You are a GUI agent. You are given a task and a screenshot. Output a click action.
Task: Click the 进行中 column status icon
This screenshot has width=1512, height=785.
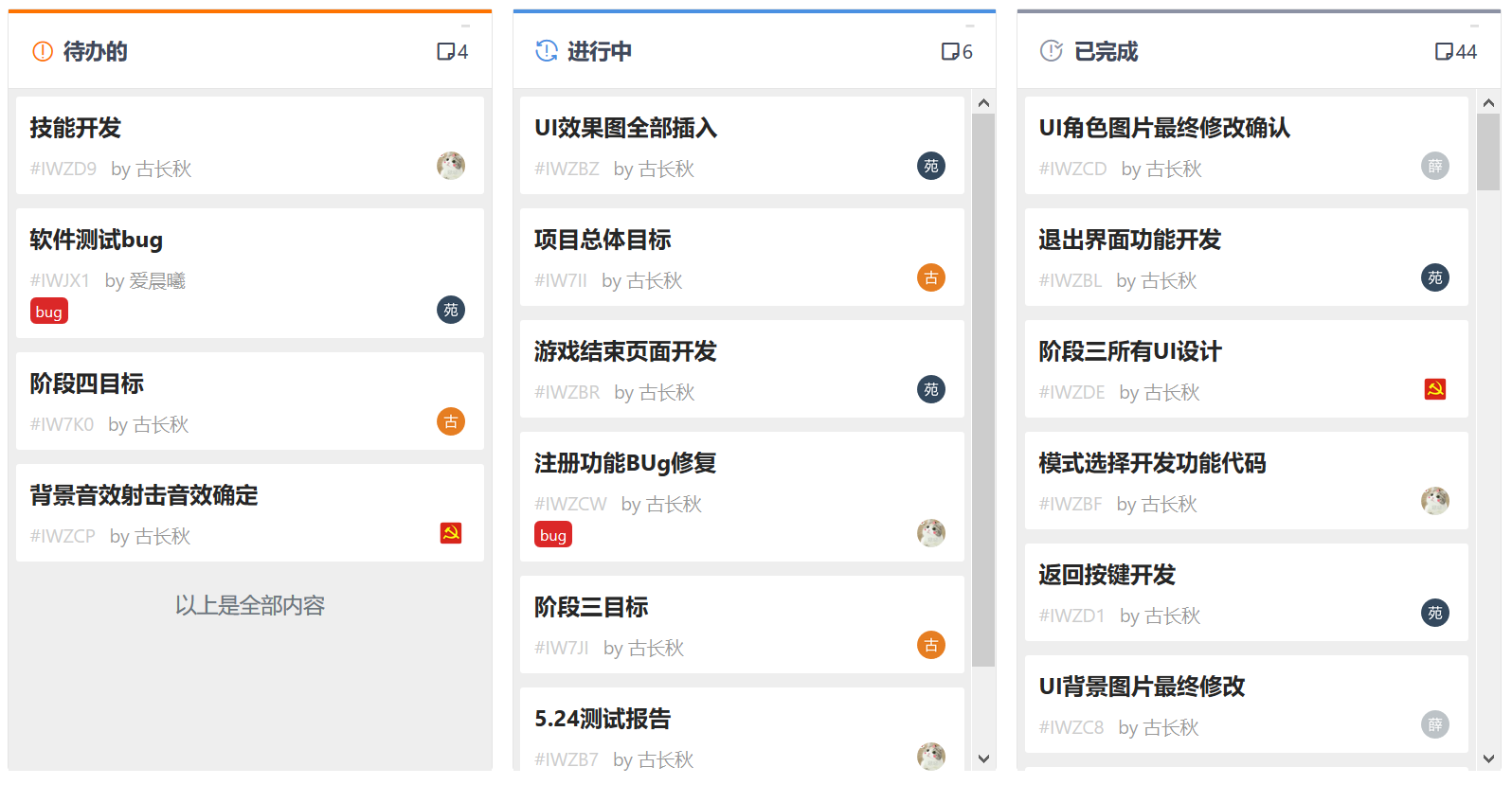click(x=547, y=51)
